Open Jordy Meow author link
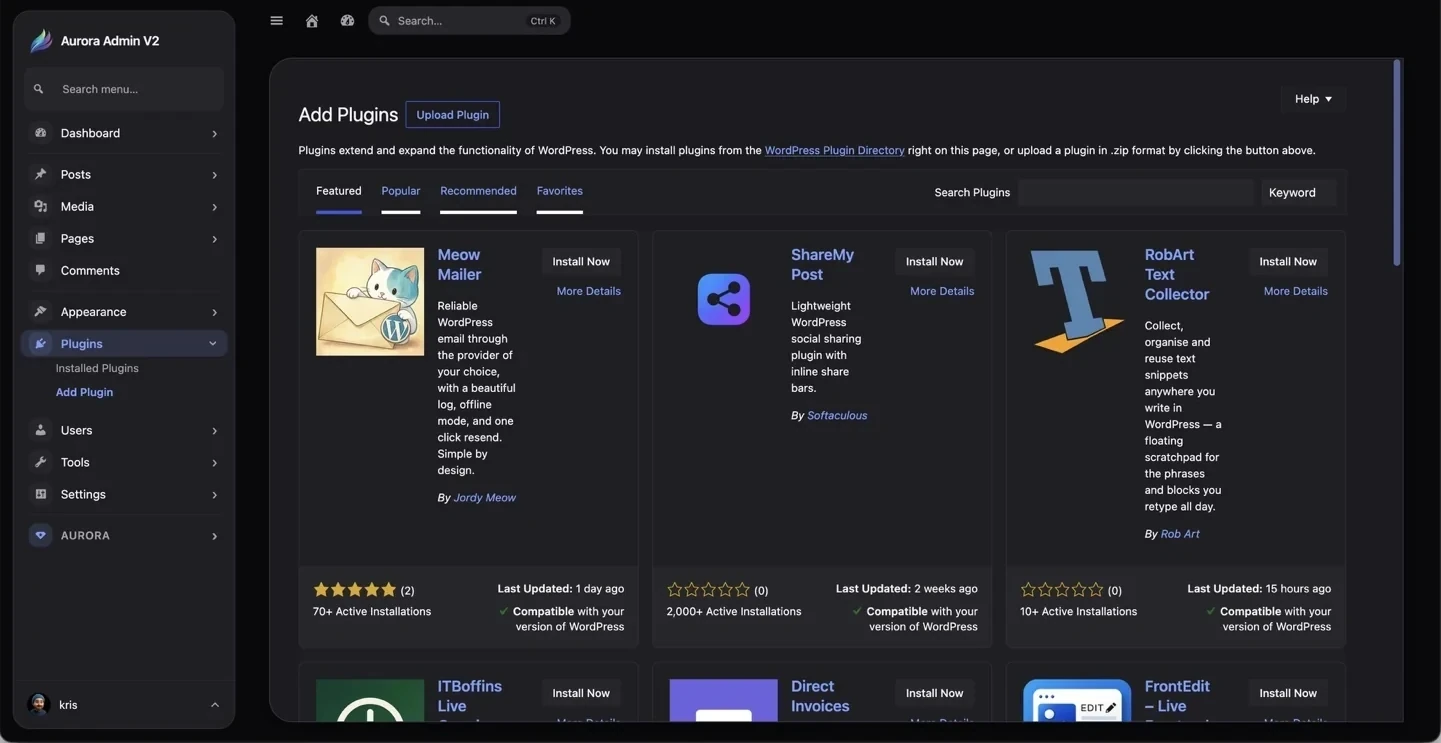Screen dimensions: 1441x743 (x=485, y=497)
